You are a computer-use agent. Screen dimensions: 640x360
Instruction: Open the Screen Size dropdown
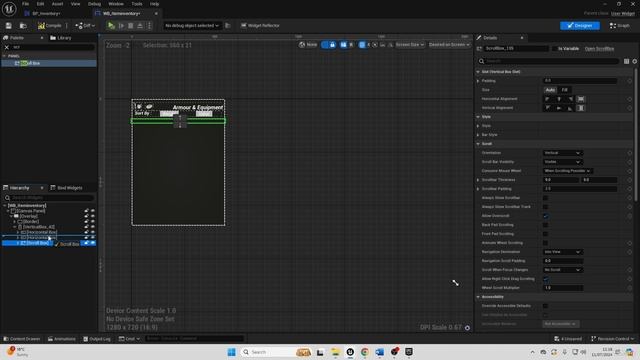pos(410,45)
